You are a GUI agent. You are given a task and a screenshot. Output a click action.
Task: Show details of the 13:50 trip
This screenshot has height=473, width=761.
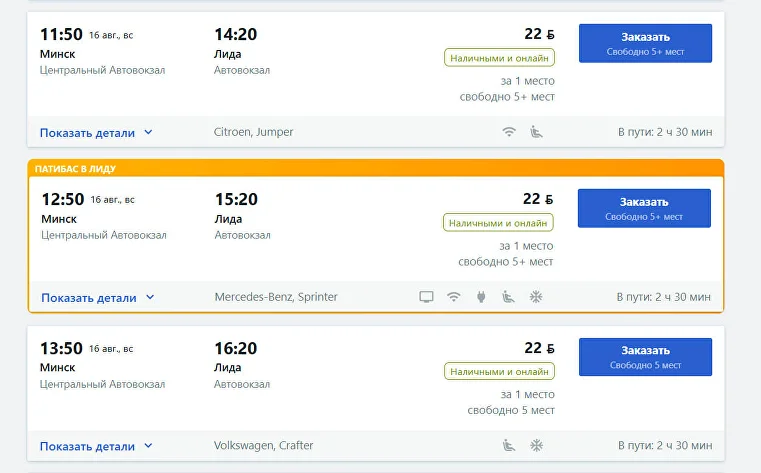click(96, 446)
